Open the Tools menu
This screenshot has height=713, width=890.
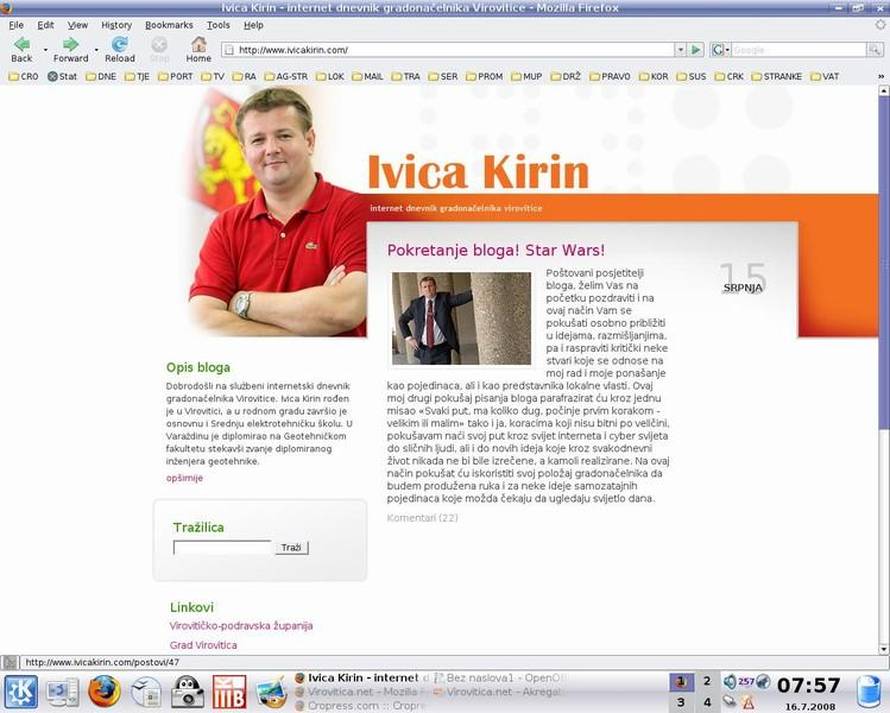(218, 25)
